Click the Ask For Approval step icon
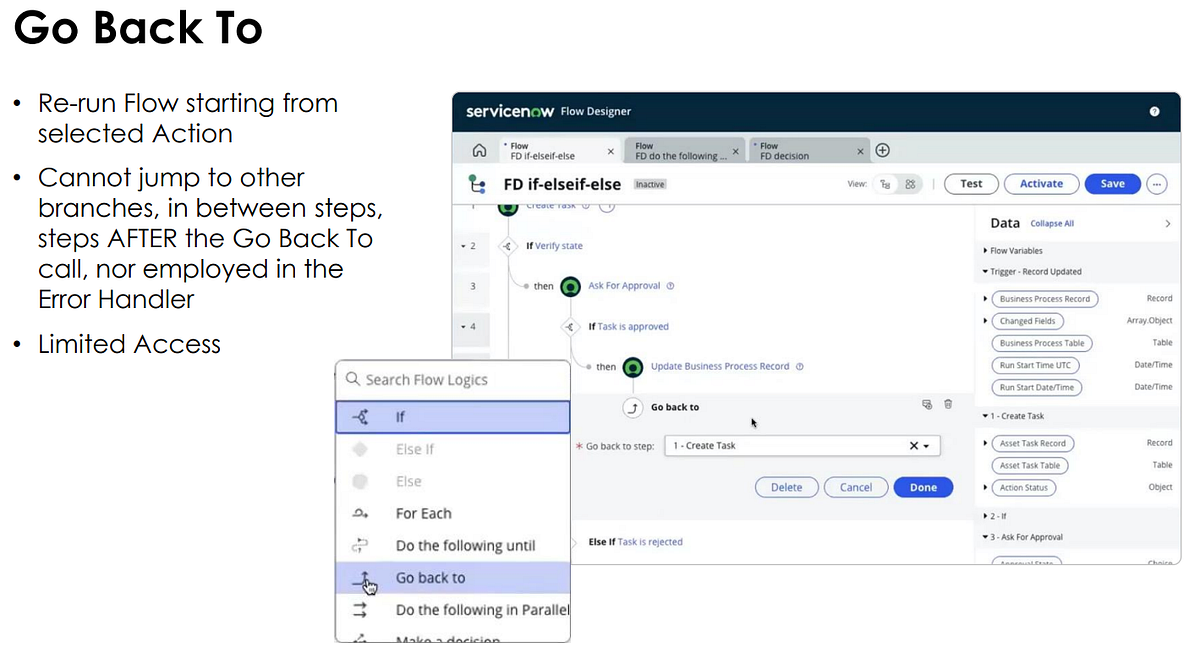The width and height of the screenshot is (1200, 655). click(x=571, y=285)
